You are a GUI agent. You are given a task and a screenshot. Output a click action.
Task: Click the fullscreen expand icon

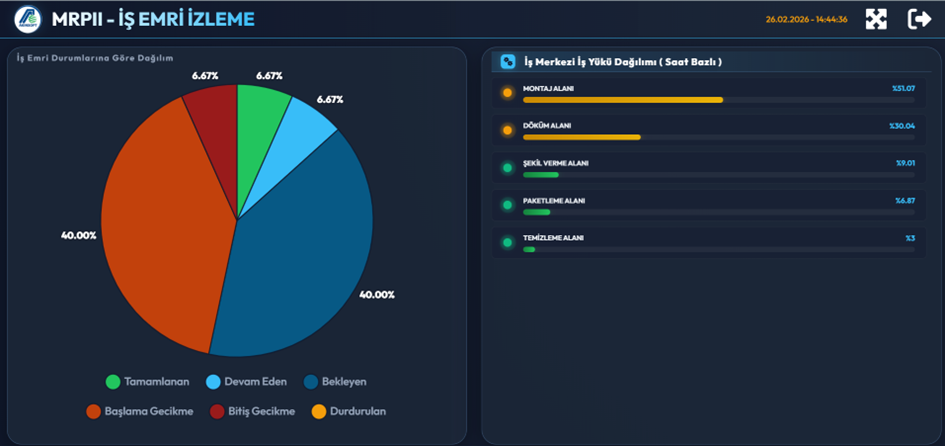[876, 19]
